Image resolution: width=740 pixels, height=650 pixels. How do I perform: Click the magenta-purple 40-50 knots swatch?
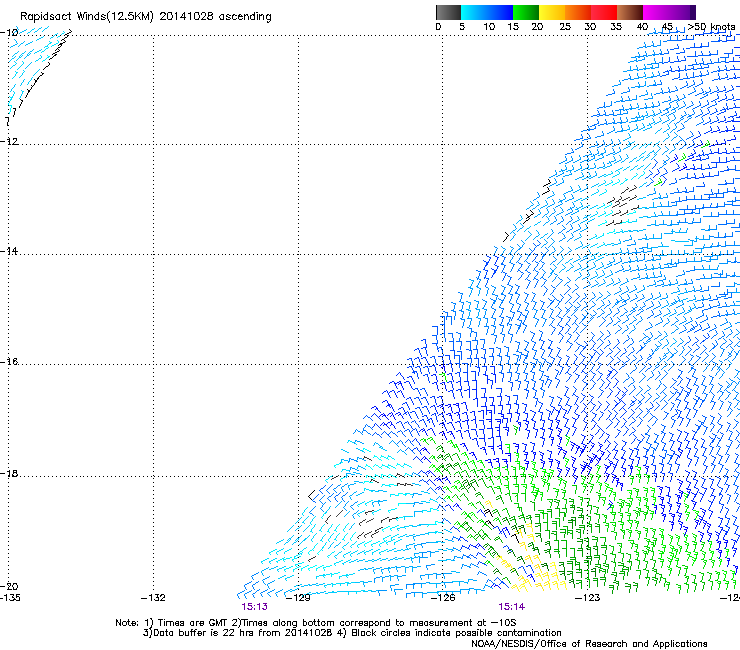[669, 13]
